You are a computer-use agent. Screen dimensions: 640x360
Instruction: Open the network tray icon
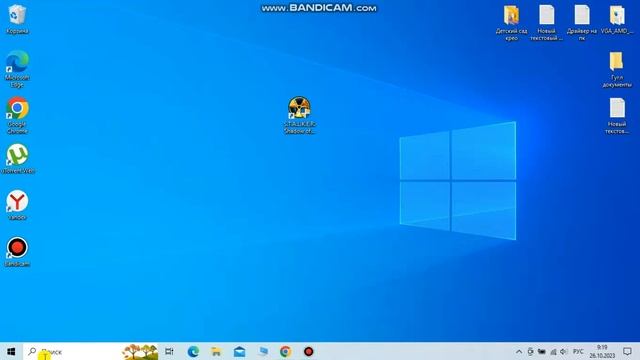click(553, 351)
